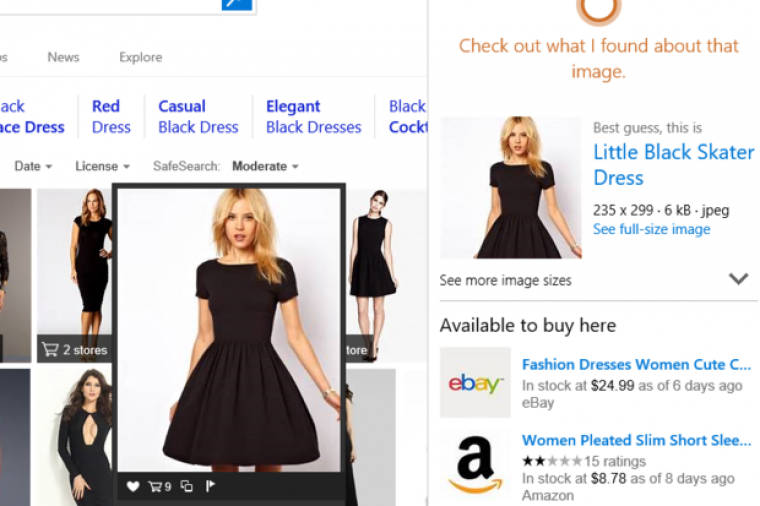Click the $24.99 in stock price text
Image resolution: width=760 pixels, height=506 pixels.
pyautogui.click(x=632, y=386)
